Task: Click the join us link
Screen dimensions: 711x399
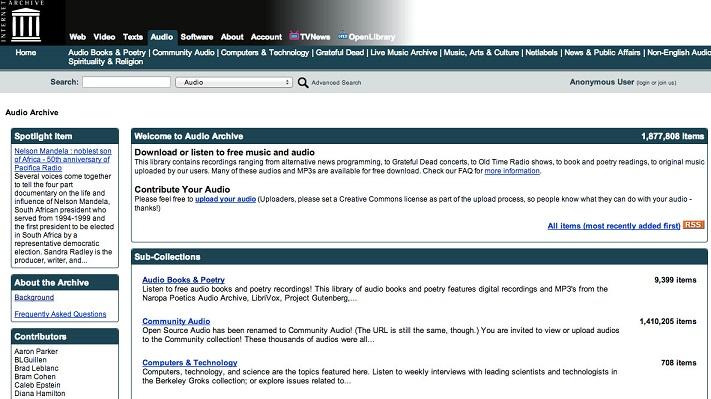Action: tap(666, 83)
